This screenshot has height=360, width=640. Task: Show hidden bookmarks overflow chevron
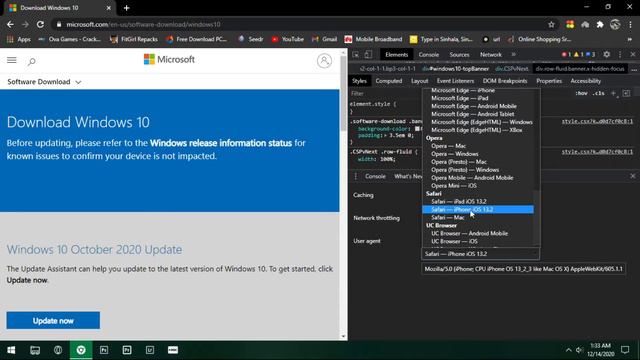tap(629, 39)
